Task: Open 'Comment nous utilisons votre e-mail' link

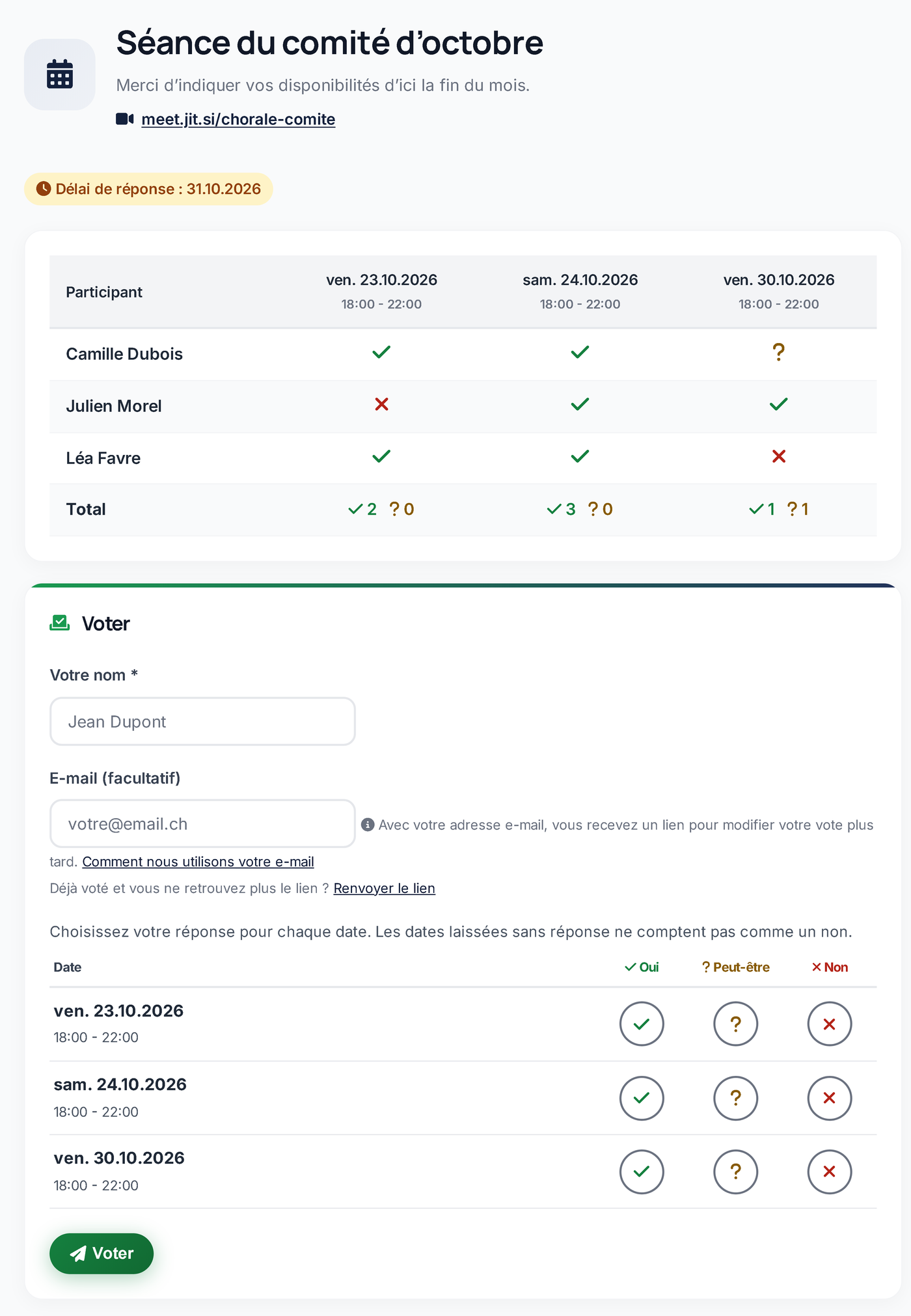Action: (x=198, y=862)
